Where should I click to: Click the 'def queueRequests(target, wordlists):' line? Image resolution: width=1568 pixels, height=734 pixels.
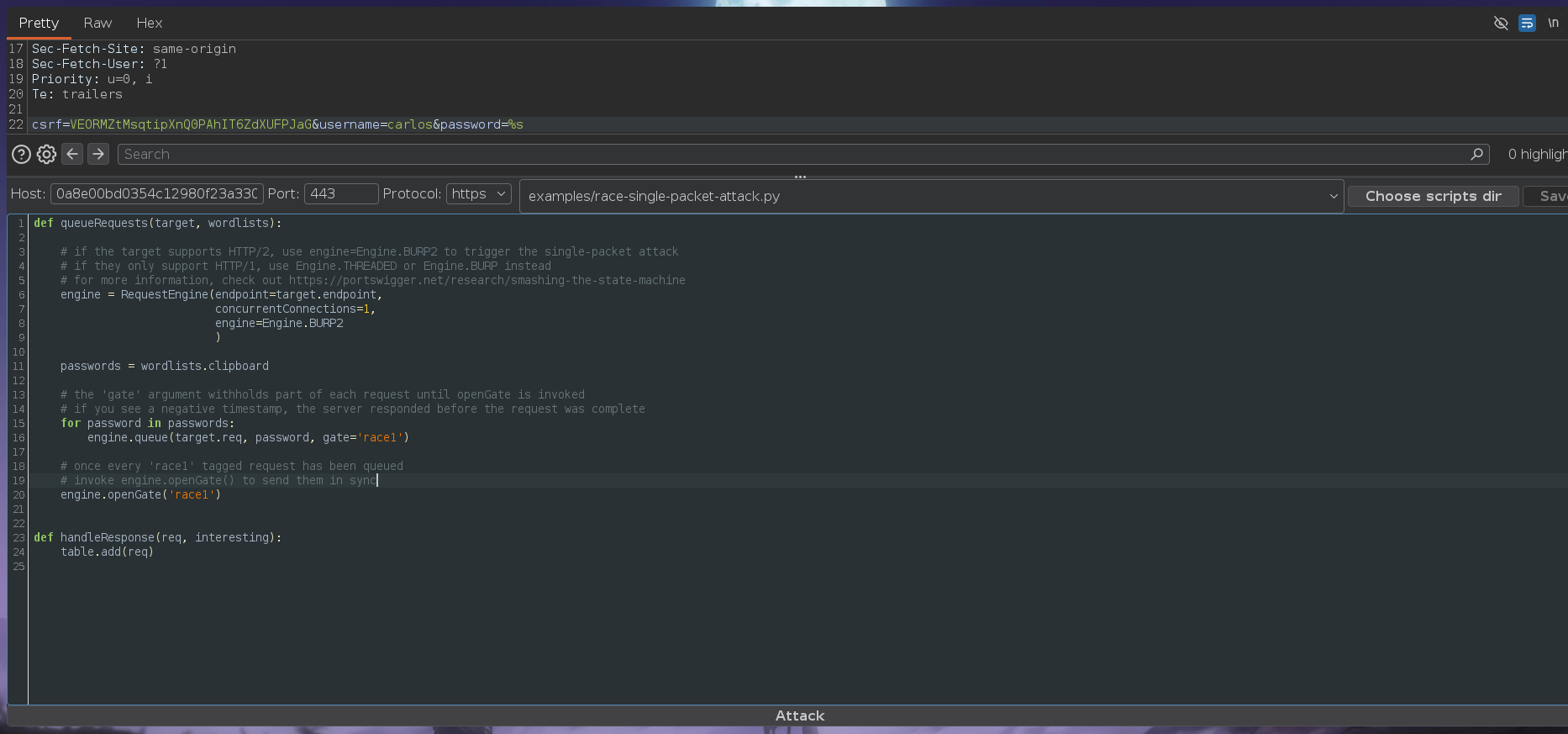click(158, 223)
